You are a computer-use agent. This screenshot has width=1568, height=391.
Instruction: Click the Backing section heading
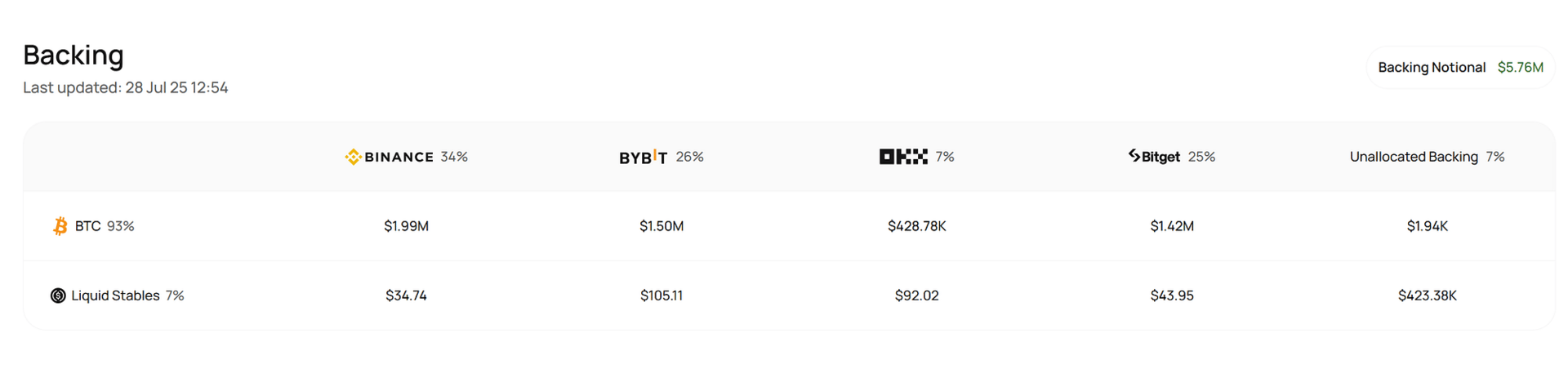pos(73,55)
